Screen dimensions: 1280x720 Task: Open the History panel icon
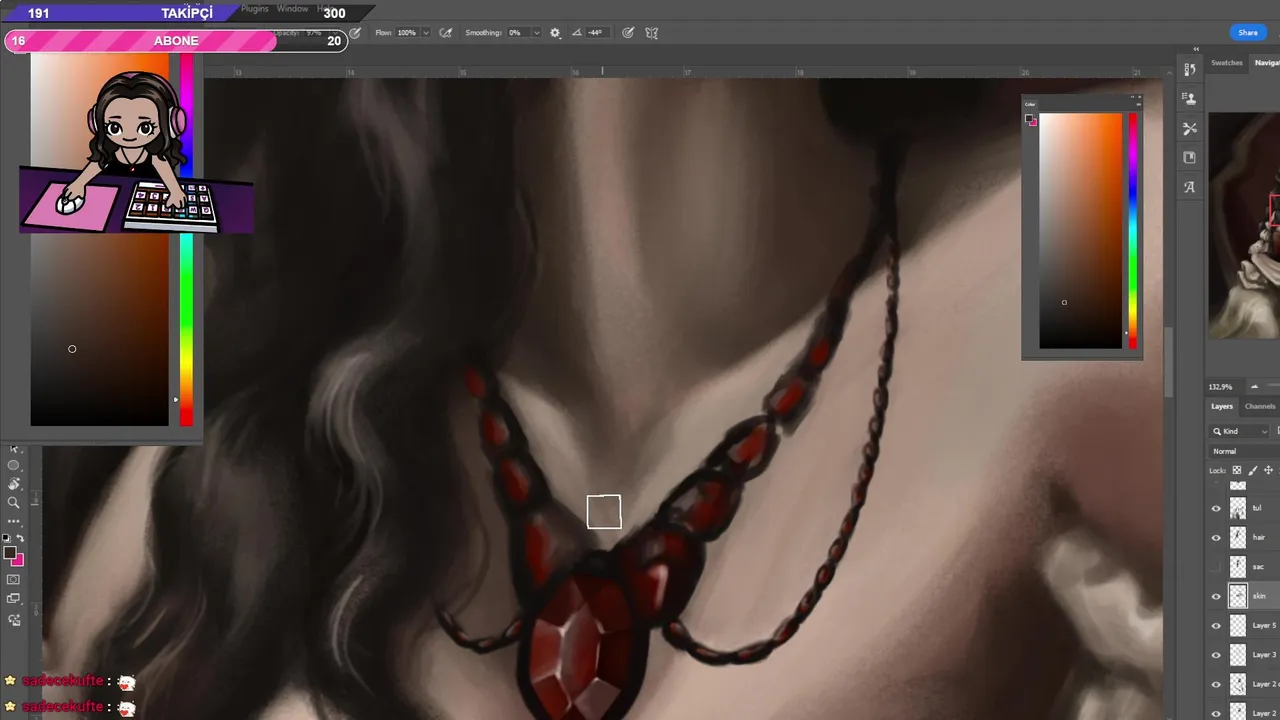(1189, 69)
